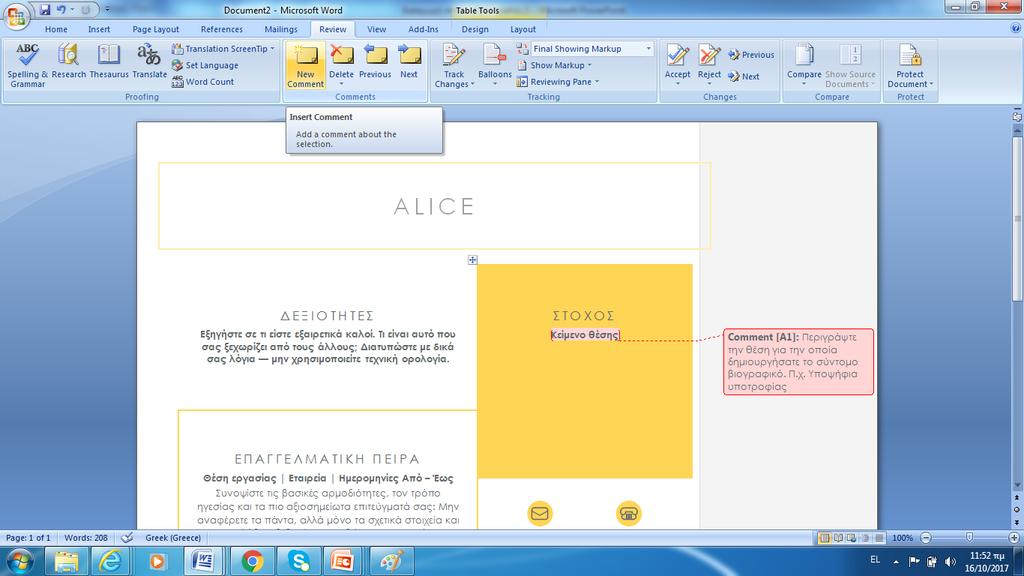
Task: Open Windows Start menu
Action: [x=19, y=561]
